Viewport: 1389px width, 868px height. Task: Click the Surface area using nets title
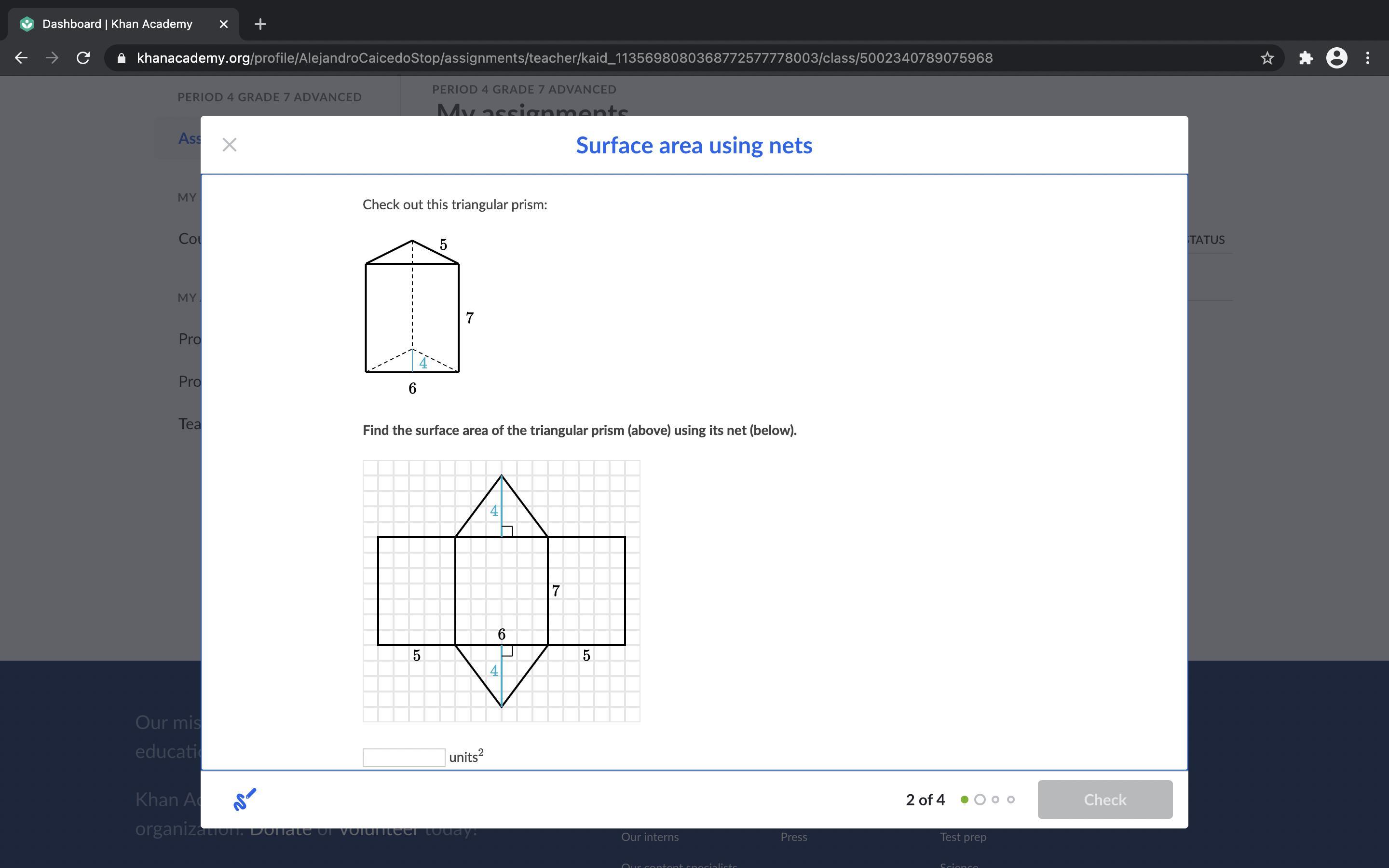[x=694, y=145]
